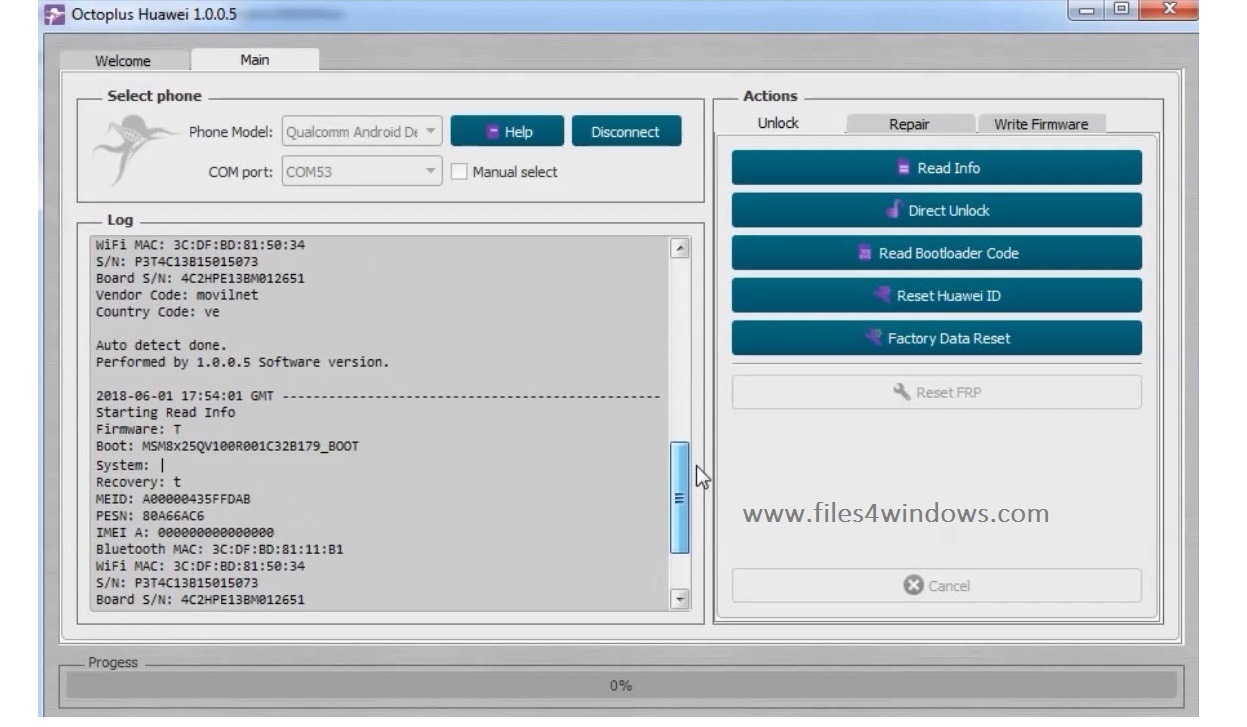The width and height of the screenshot is (1247, 727).
Task: Select the Main tab
Action: [x=255, y=60]
